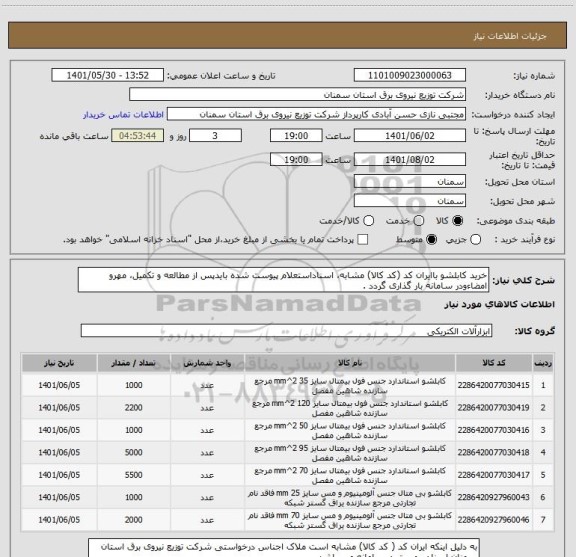Toggle the Islamic treasury payment checkbox
The width and height of the screenshot is (576, 557).
pyautogui.click(x=363, y=240)
